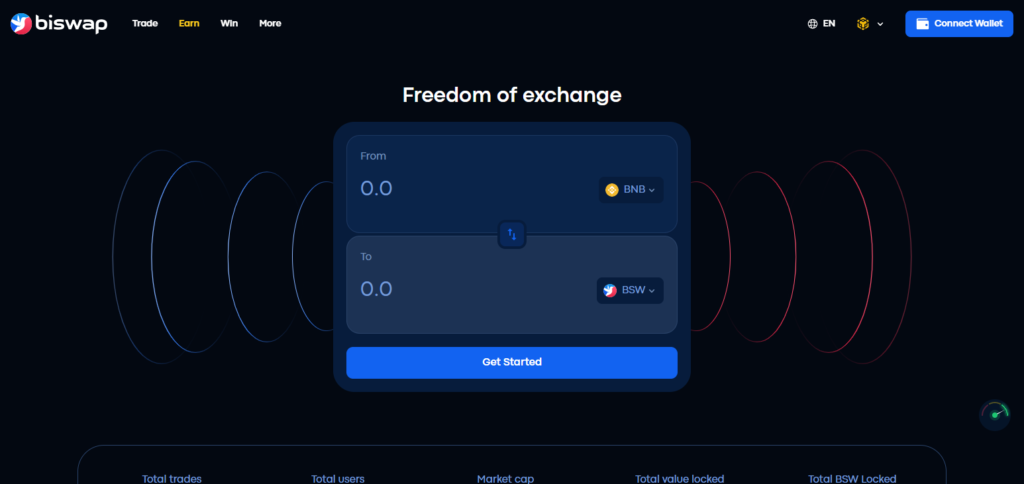Open the Earn menu
1024x484 pixels.
[189, 24]
